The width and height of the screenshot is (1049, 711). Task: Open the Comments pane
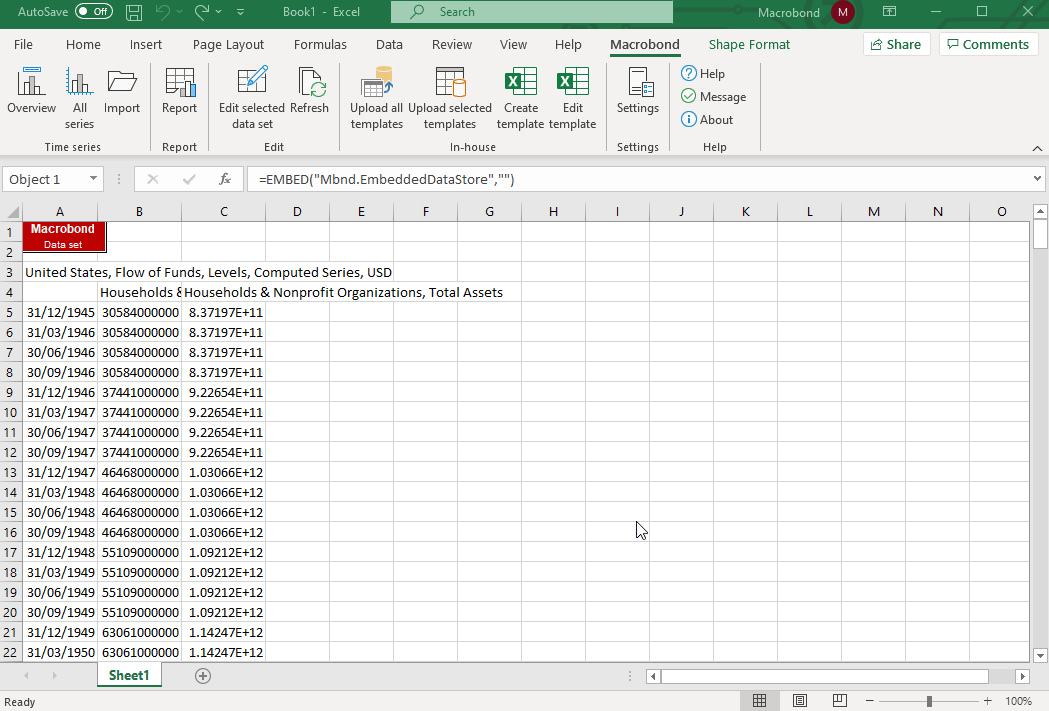coord(988,44)
